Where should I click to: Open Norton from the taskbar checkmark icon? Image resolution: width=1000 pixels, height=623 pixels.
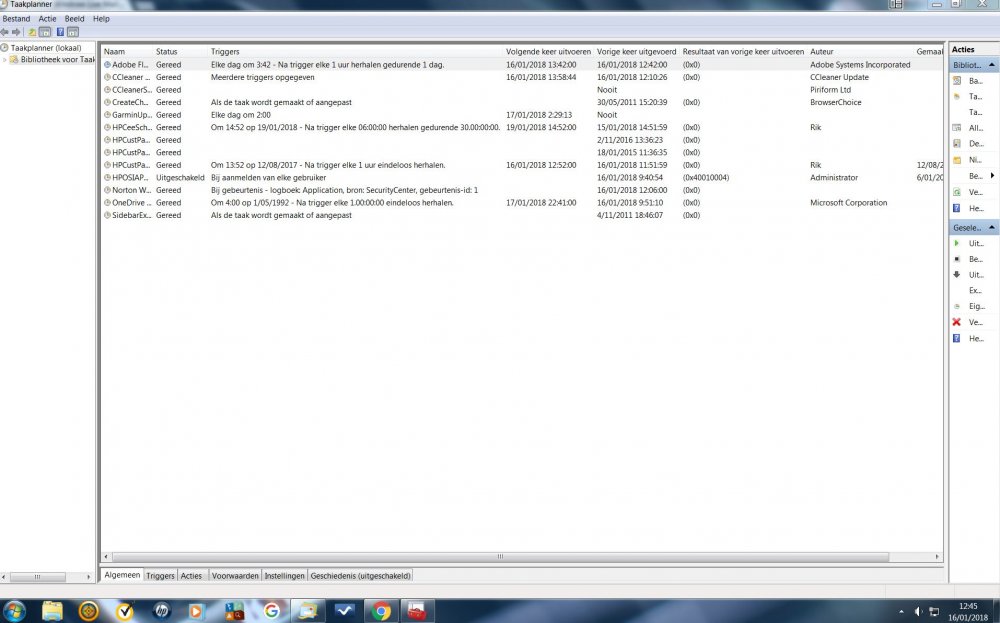(x=125, y=611)
